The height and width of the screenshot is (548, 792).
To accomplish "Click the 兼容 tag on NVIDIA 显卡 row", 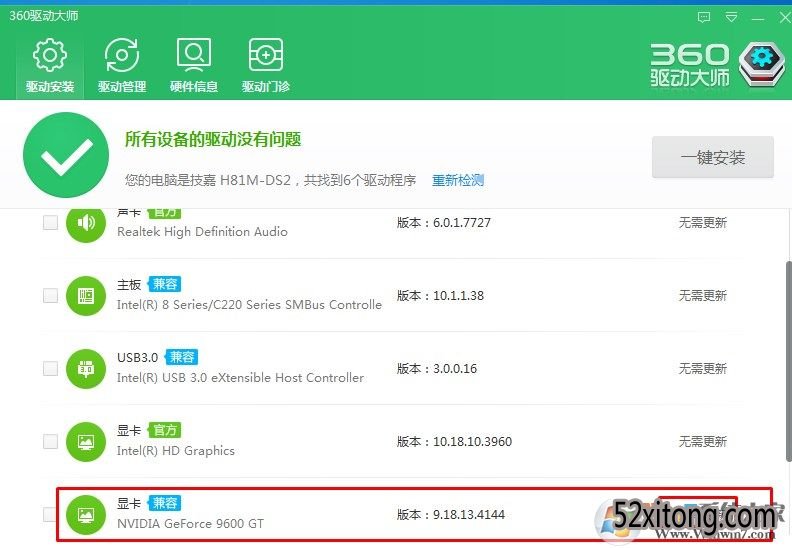I will click(x=165, y=503).
